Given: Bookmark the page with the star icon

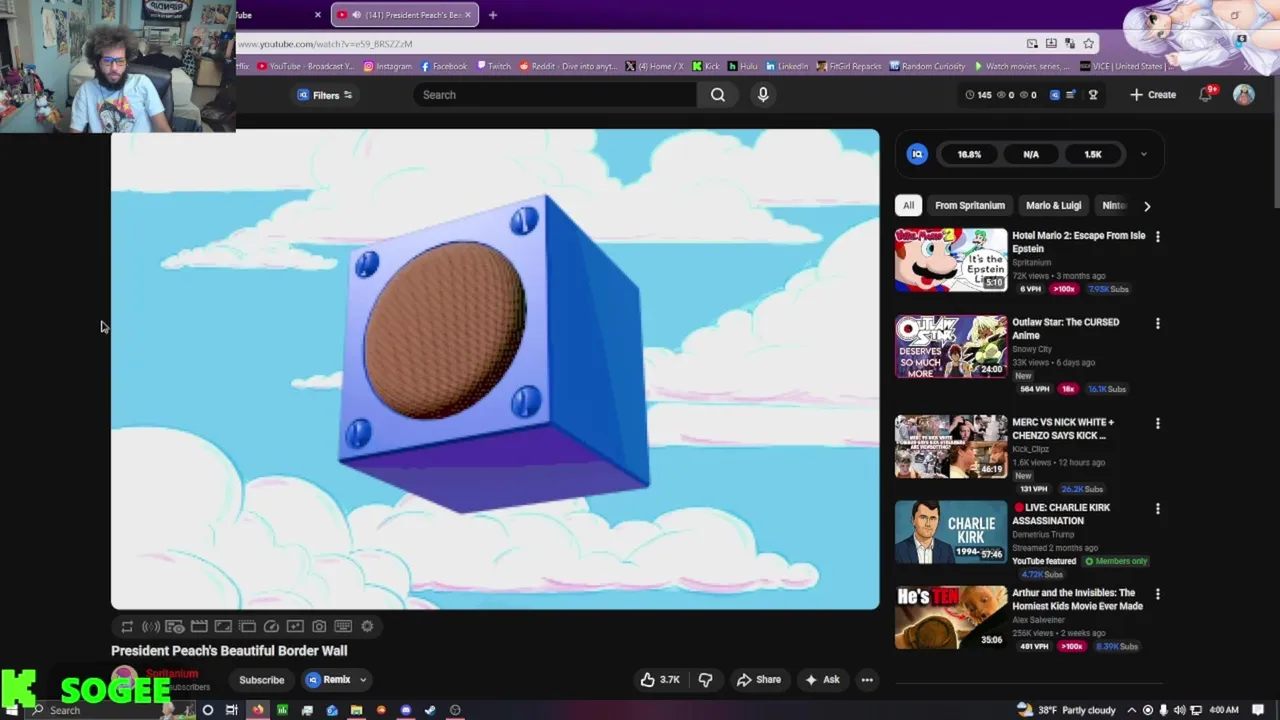Looking at the screenshot, I should [x=1089, y=44].
